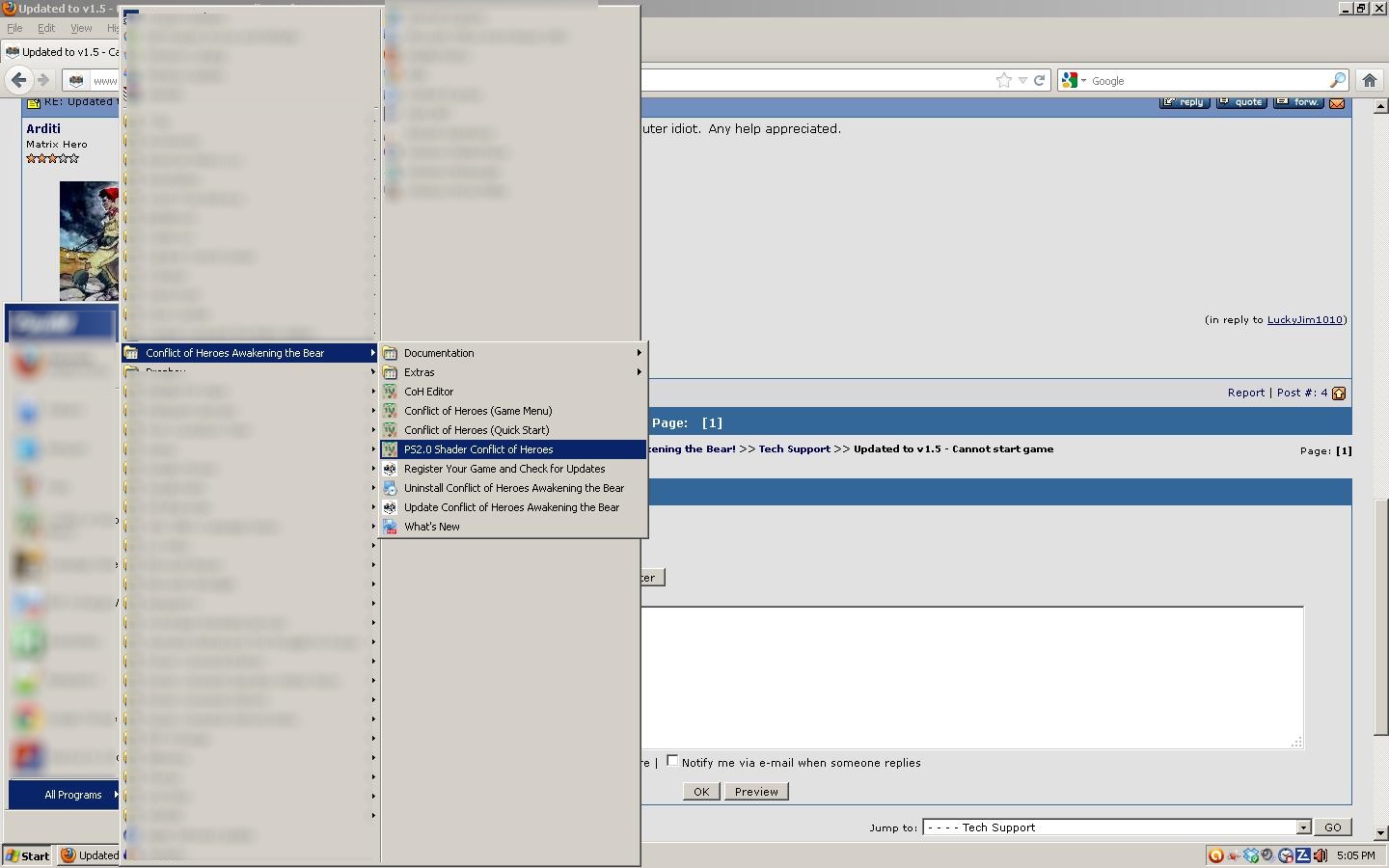
Task: Open the All Programs list
Action: click(x=64, y=795)
